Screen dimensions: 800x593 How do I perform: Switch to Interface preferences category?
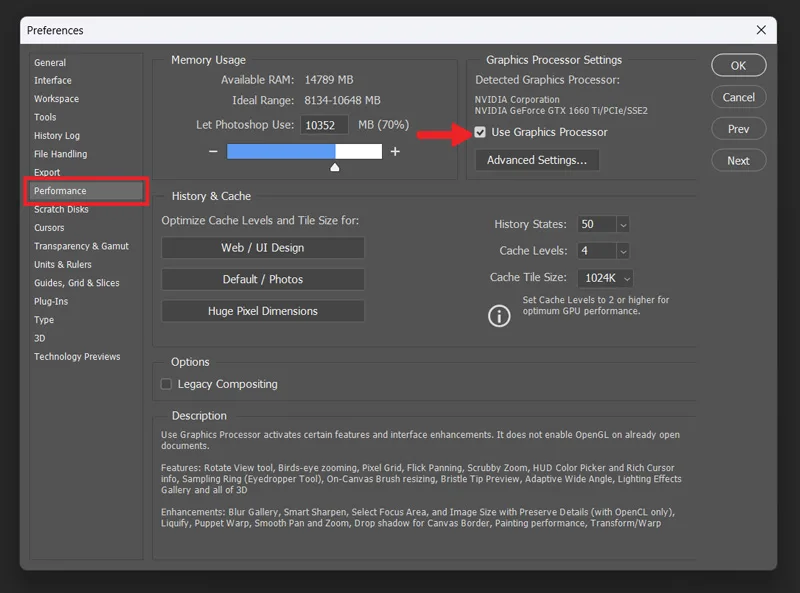(53, 81)
